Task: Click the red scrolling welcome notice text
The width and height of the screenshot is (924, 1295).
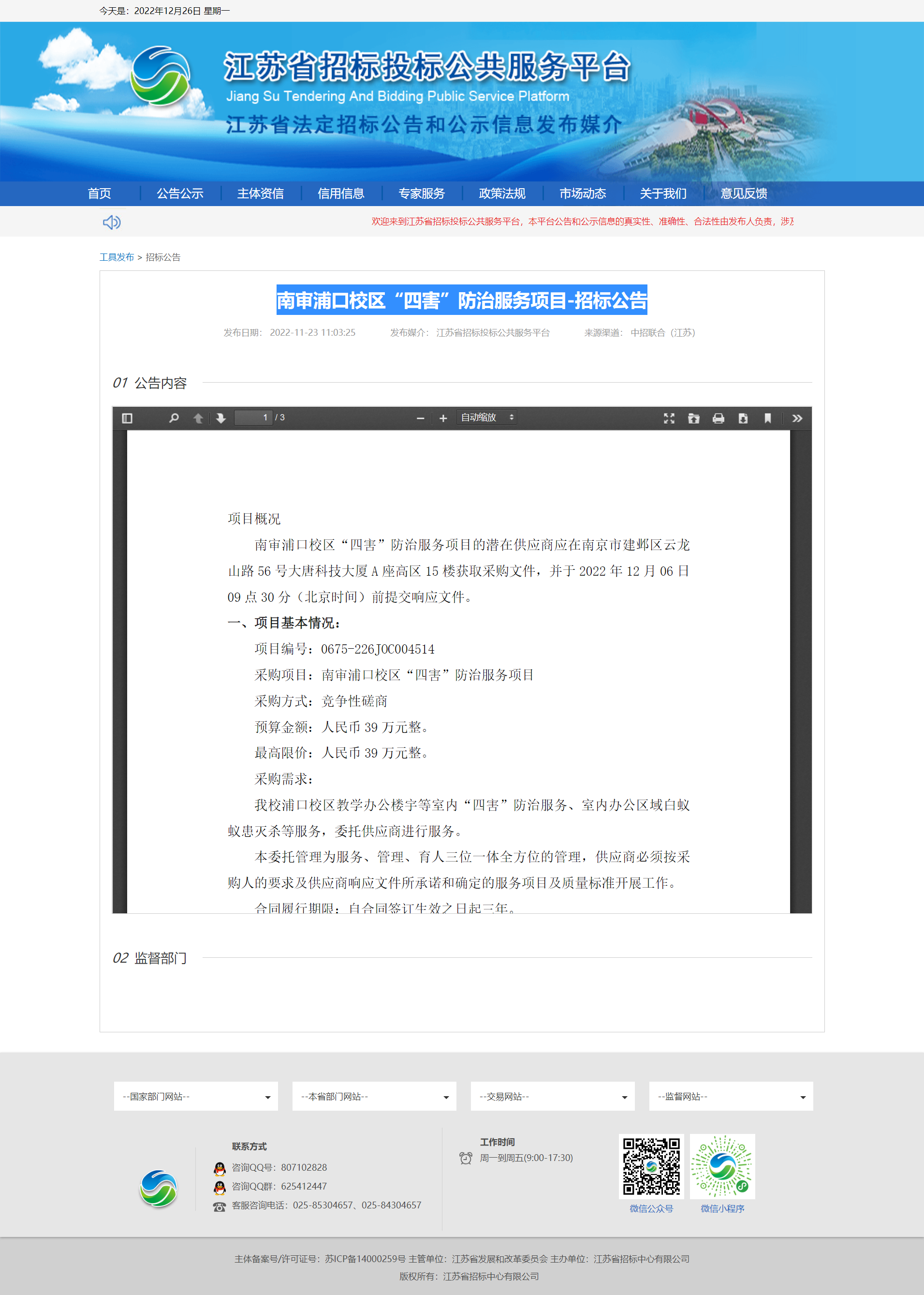Action: (x=583, y=222)
